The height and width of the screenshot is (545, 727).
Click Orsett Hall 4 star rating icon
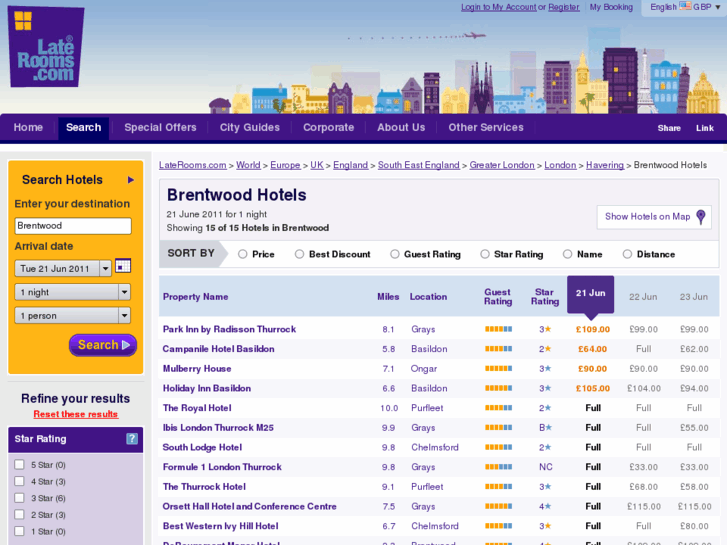pyautogui.click(x=545, y=507)
